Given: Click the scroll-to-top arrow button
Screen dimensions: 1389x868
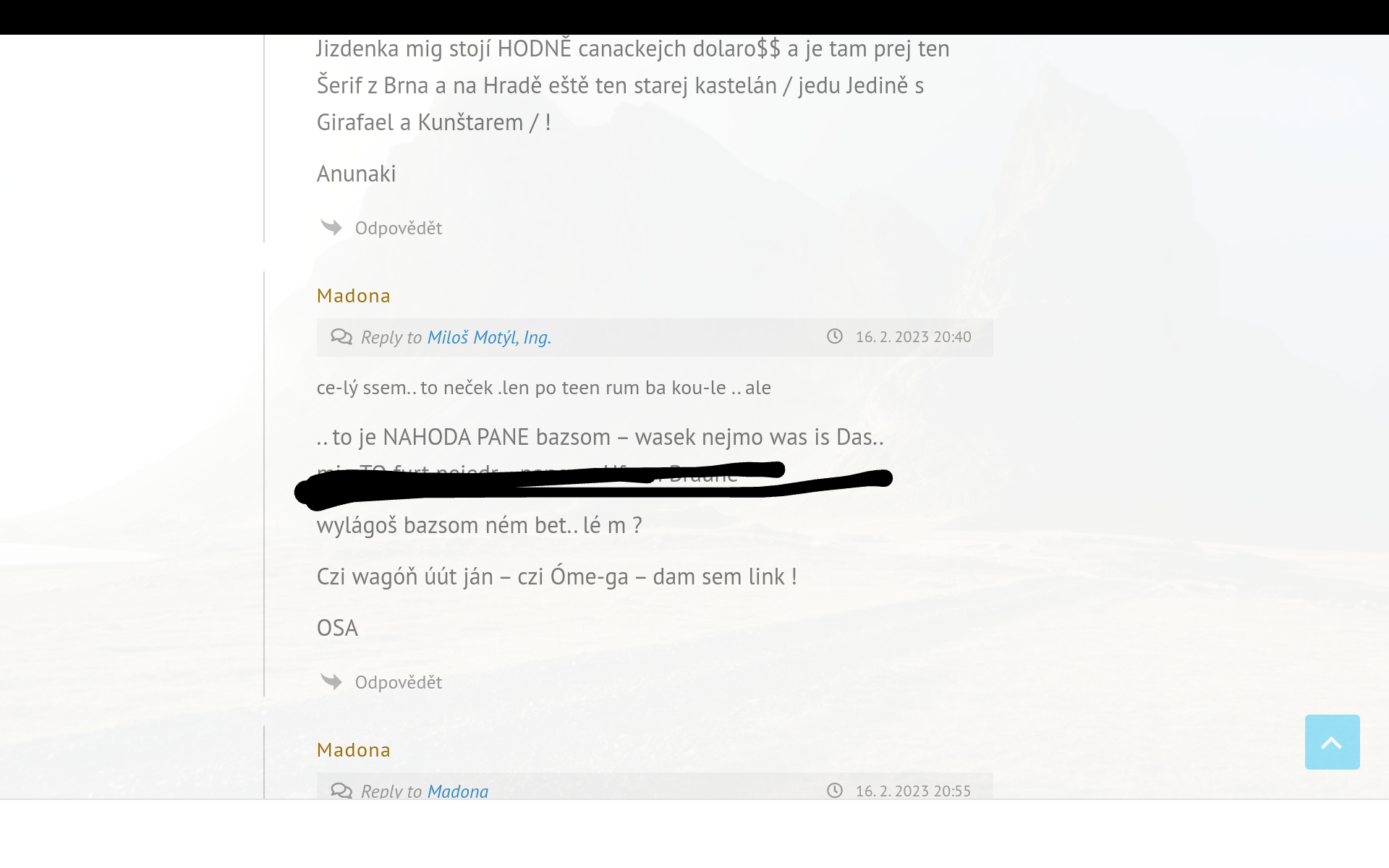Looking at the screenshot, I should [x=1332, y=742].
